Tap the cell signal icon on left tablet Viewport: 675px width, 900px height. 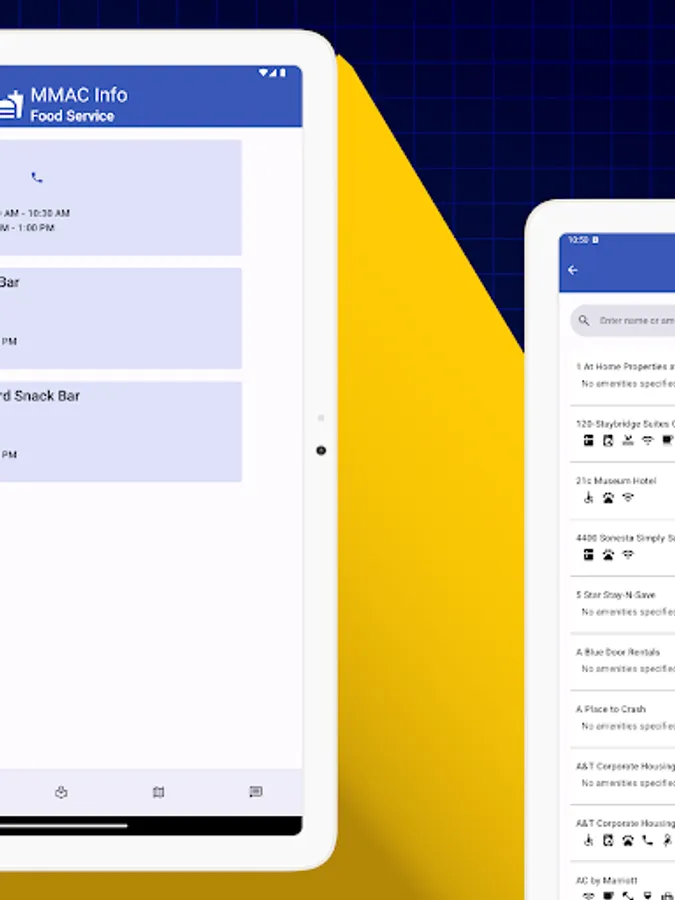click(273, 73)
